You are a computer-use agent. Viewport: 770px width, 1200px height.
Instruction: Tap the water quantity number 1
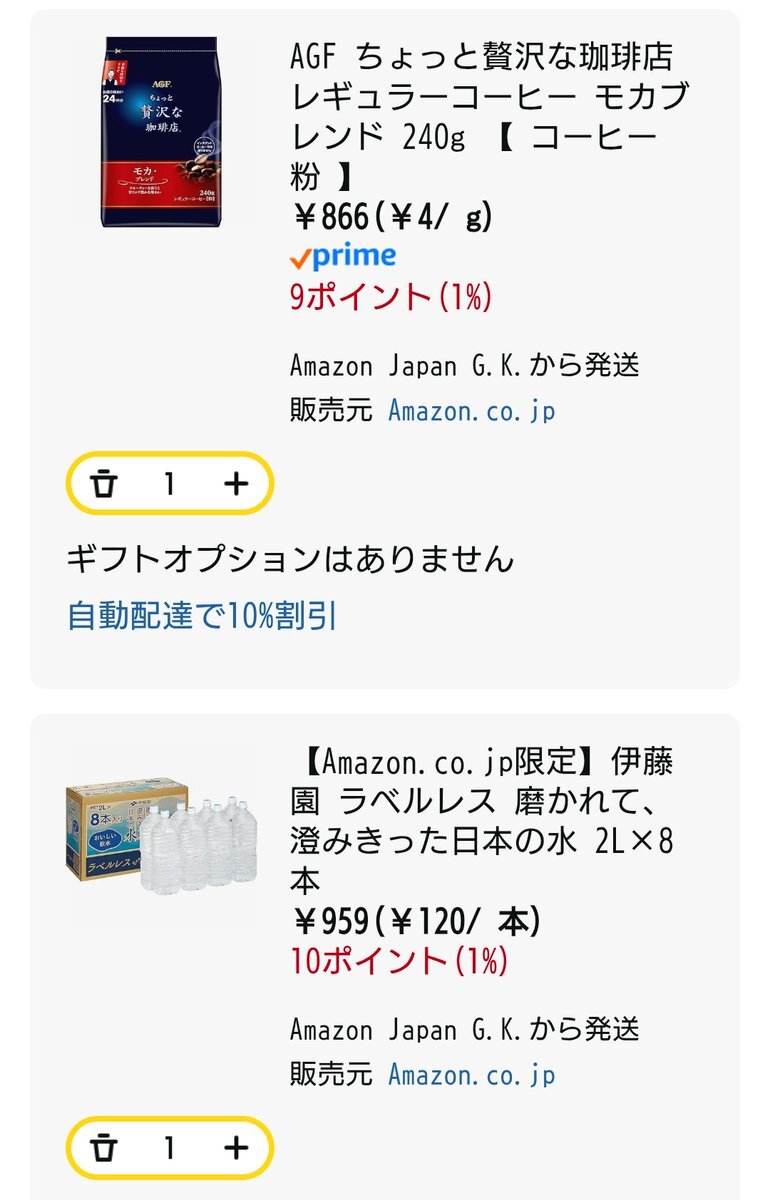point(170,1148)
